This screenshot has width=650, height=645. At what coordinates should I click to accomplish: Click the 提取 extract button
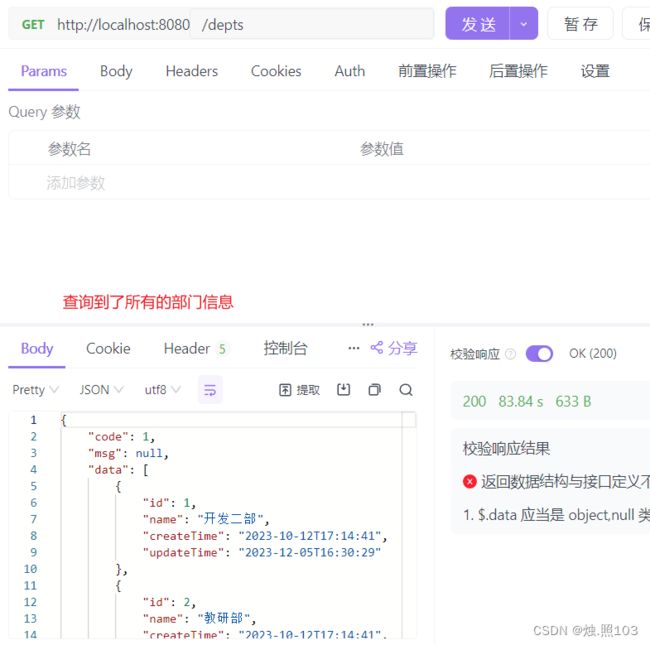(x=299, y=390)
